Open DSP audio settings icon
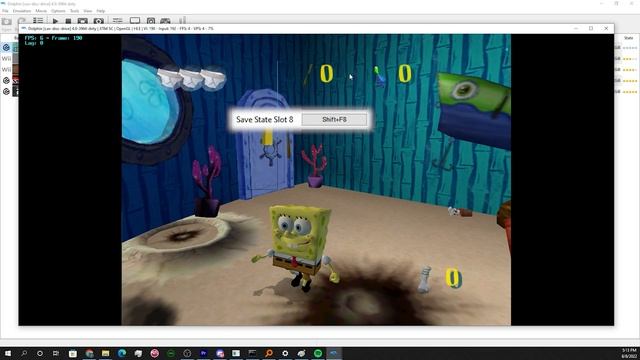Image resolution: width=640 pixels, height=360 pixels. [x=151, y=21]
